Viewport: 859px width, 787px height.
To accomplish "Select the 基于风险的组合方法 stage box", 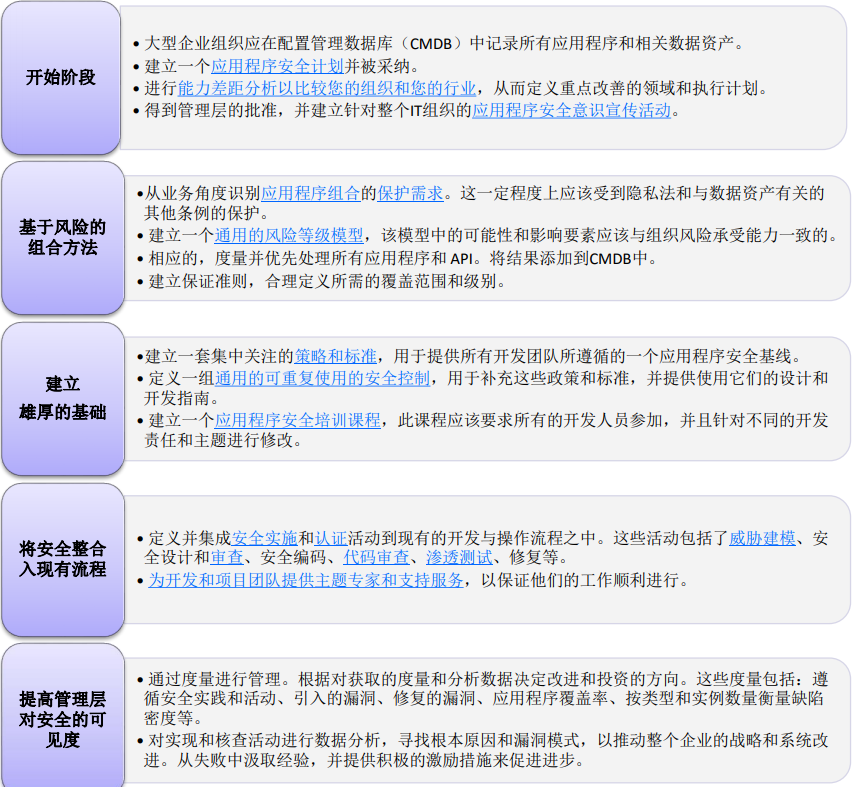I will click(x=62, y=238).
